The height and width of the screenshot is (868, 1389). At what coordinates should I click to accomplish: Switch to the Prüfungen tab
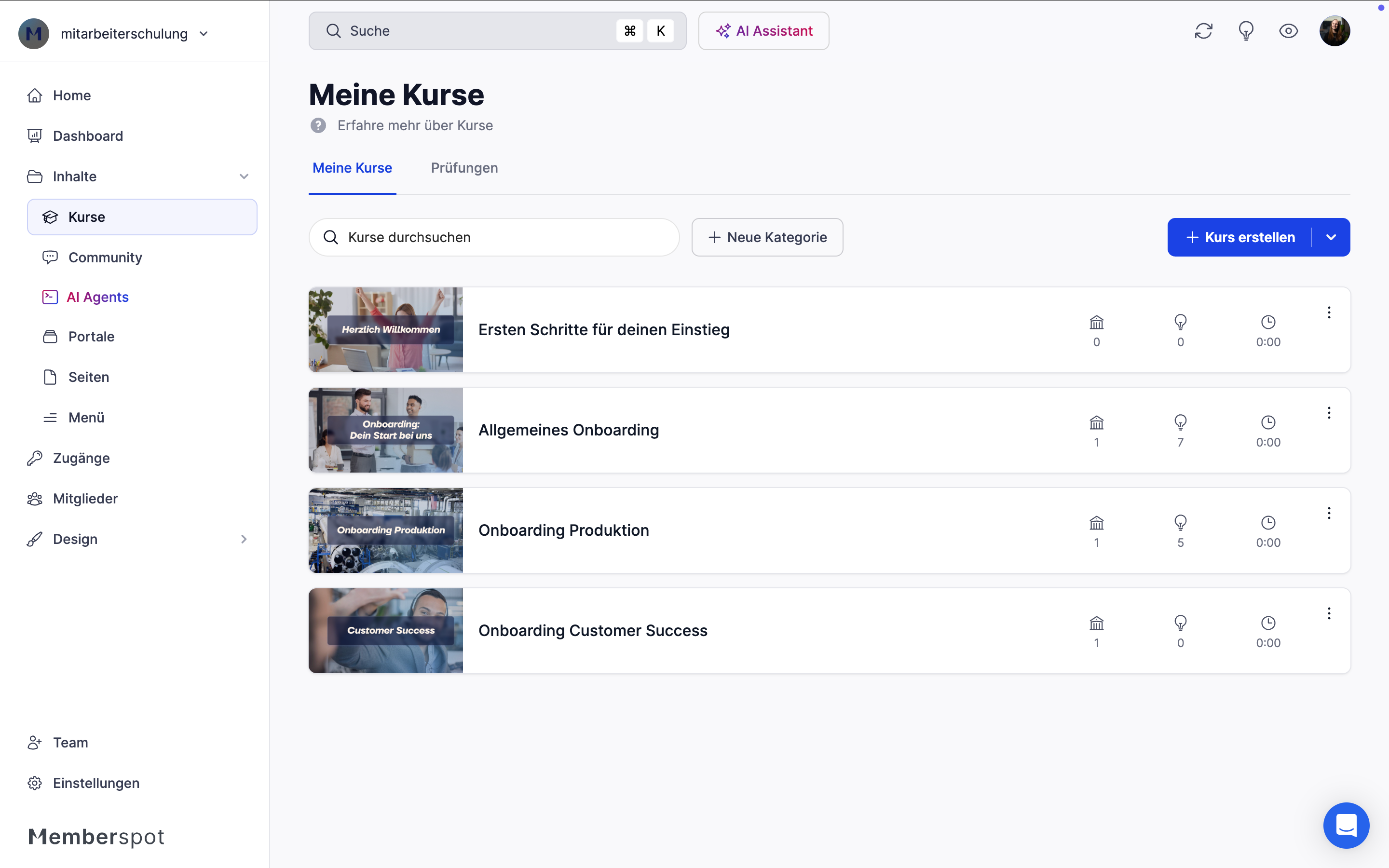click(x=464, y=168)
